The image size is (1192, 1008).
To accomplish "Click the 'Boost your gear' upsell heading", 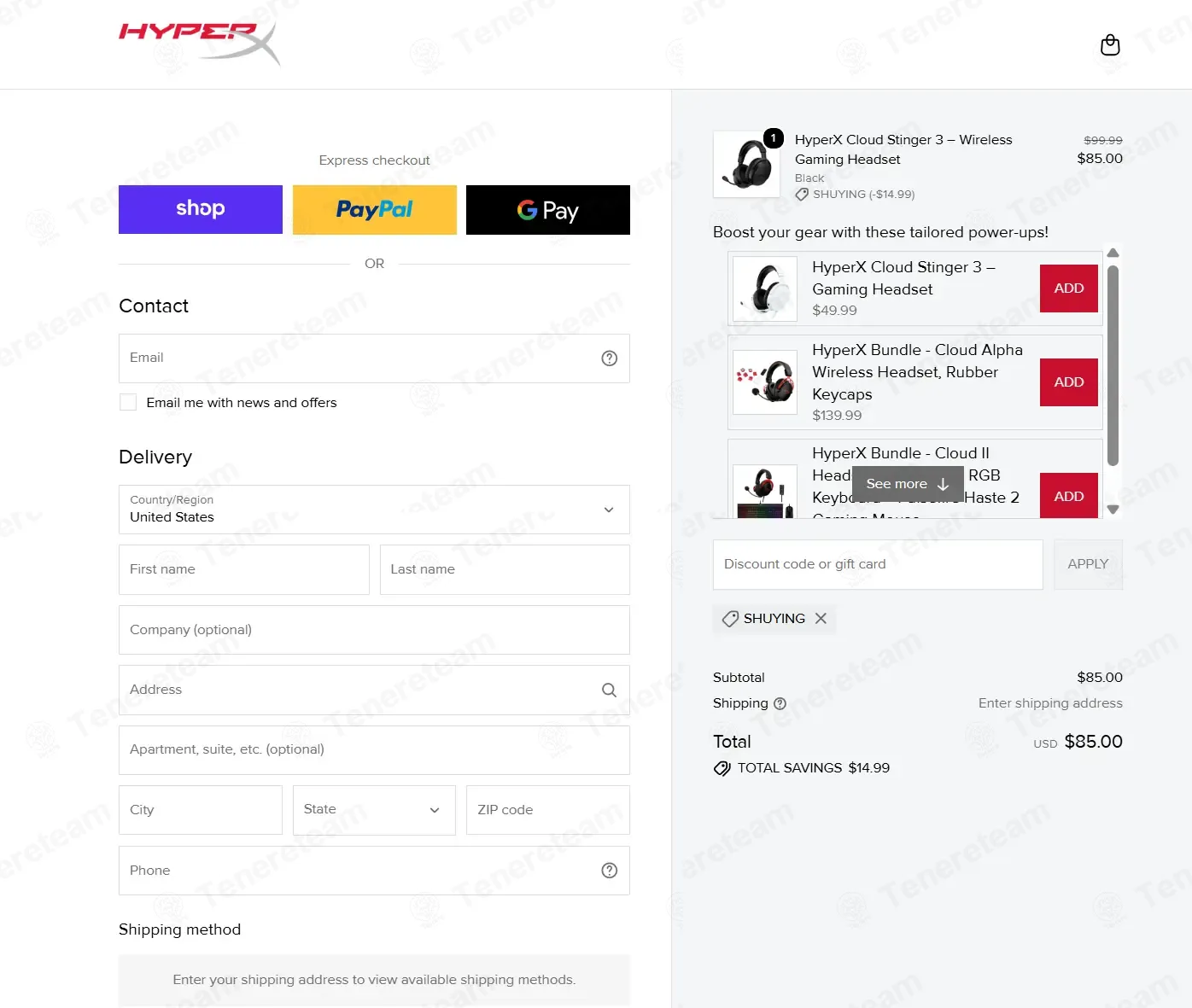I will click(880, 232).
